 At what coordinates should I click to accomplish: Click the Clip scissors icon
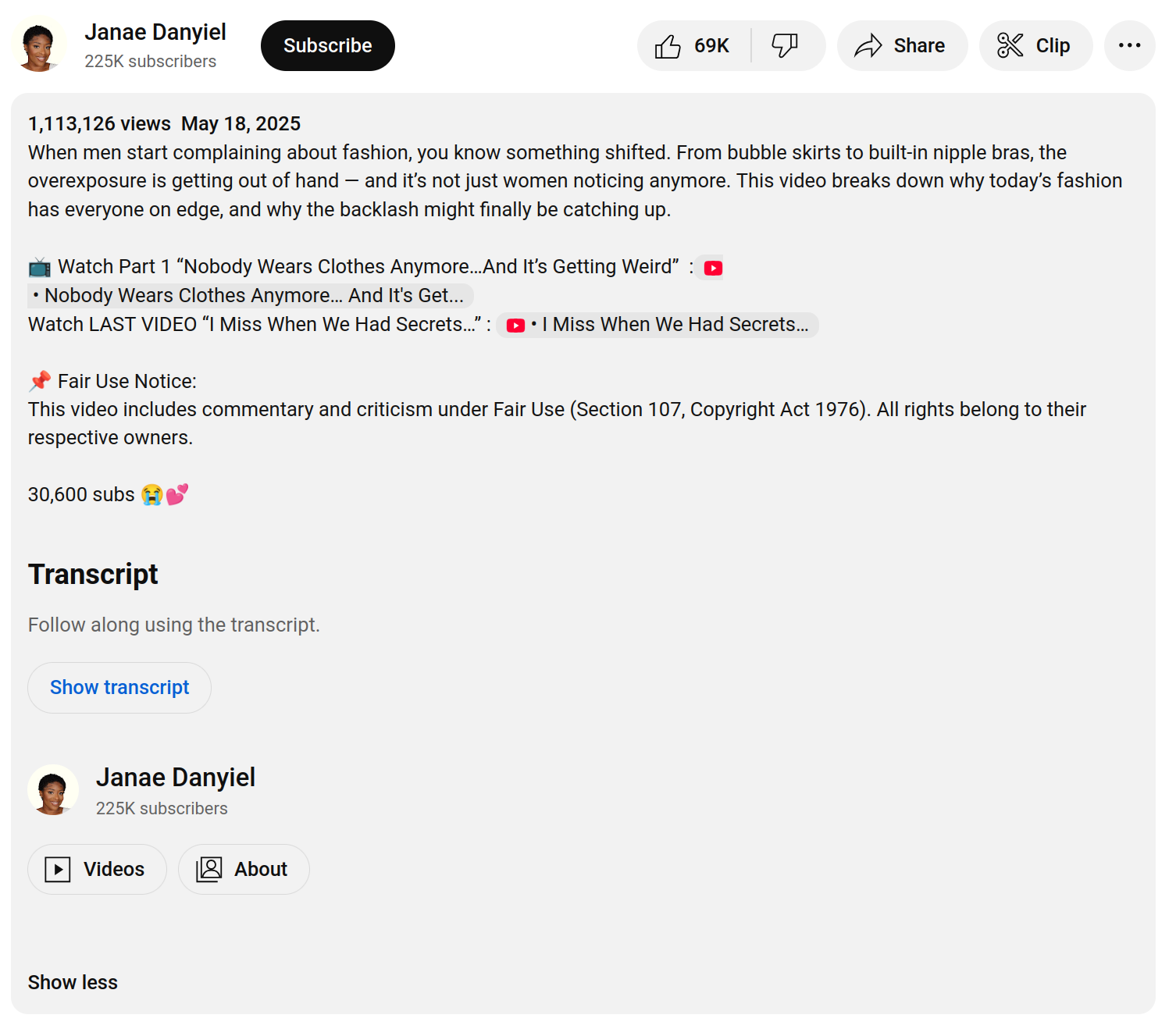coord(1010,46)
